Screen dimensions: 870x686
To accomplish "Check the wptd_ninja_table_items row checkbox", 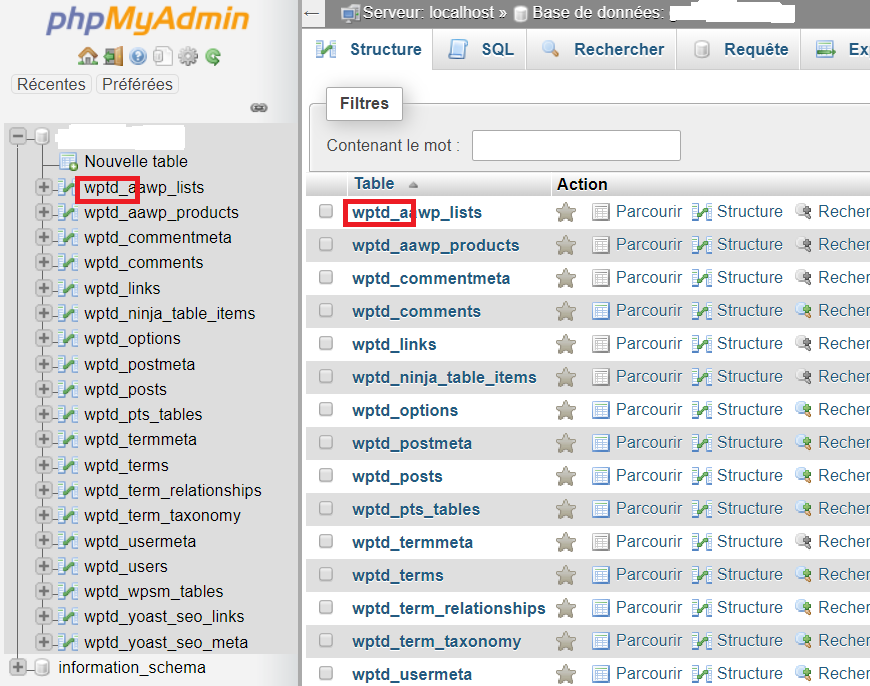I will pyautogui.click(x=326, y=376).
